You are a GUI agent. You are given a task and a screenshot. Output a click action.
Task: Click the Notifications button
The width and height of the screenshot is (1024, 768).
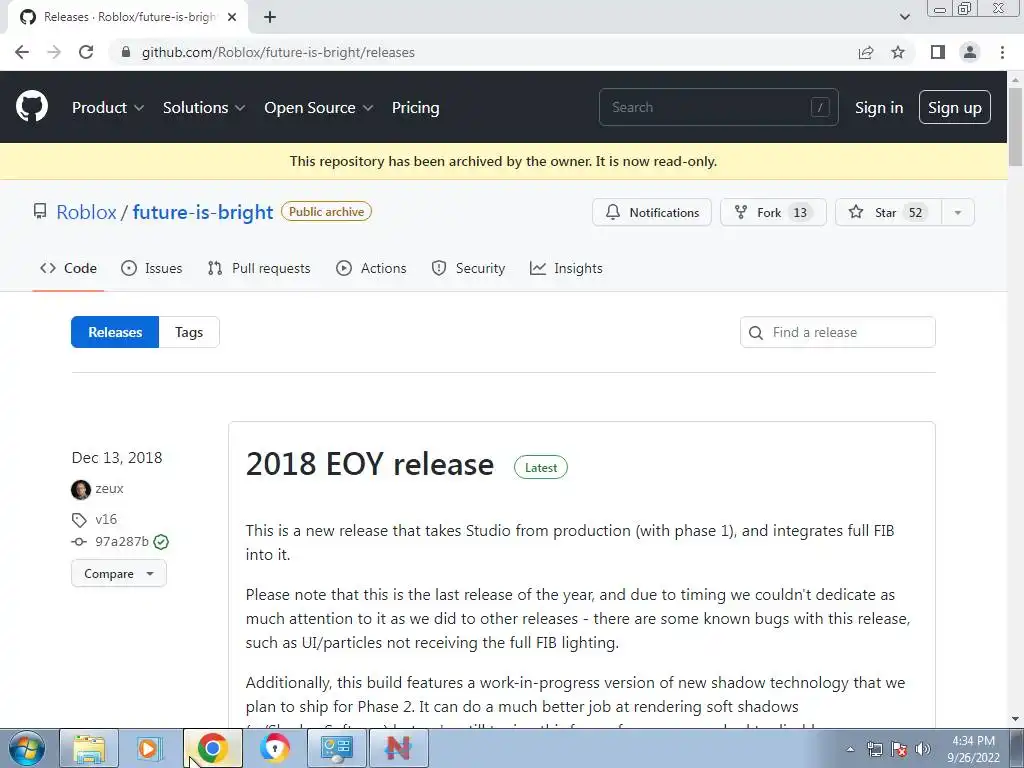click(652, 212)
